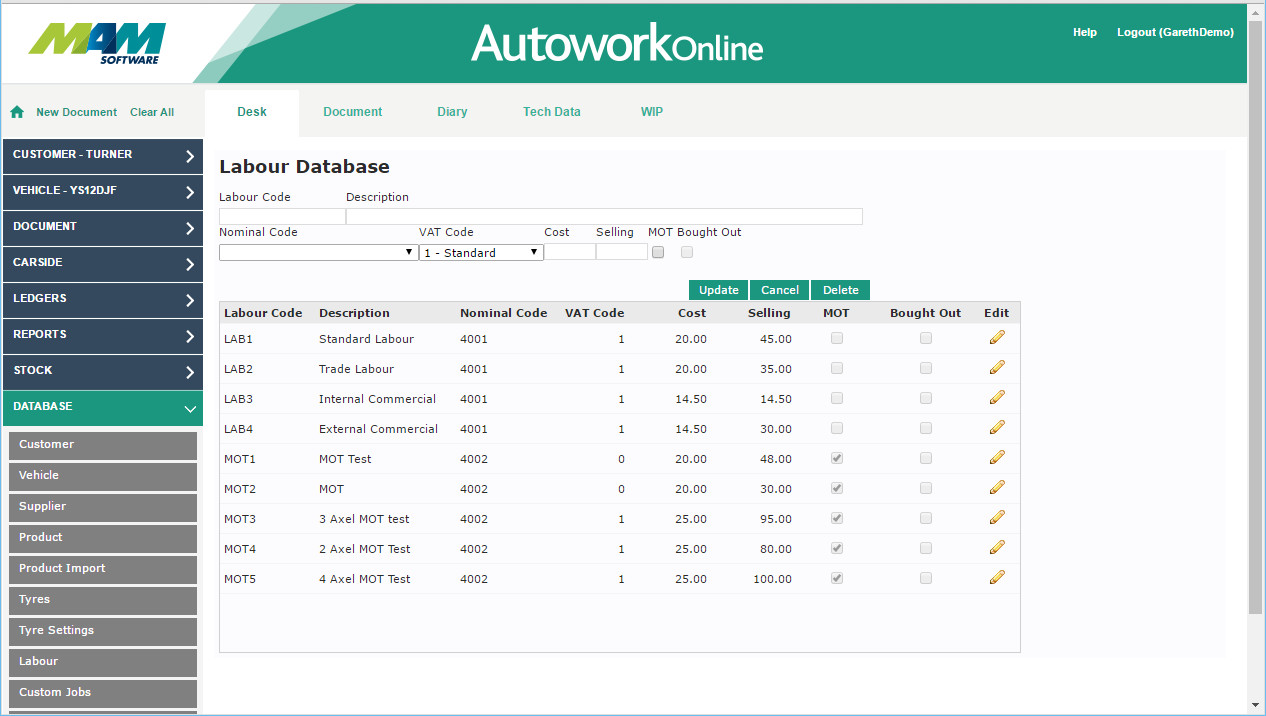Switch to the Diary tab
Viewport: 1266px width, 716px height.
[452, 112]
